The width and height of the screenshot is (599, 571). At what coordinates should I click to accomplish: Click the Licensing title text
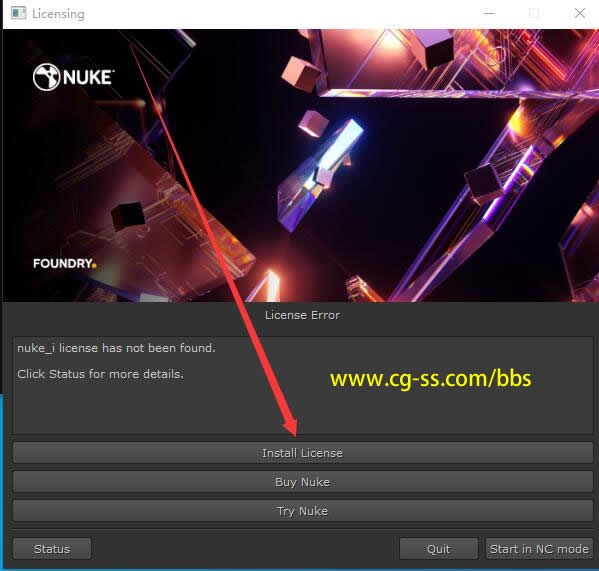pos(58,14)
